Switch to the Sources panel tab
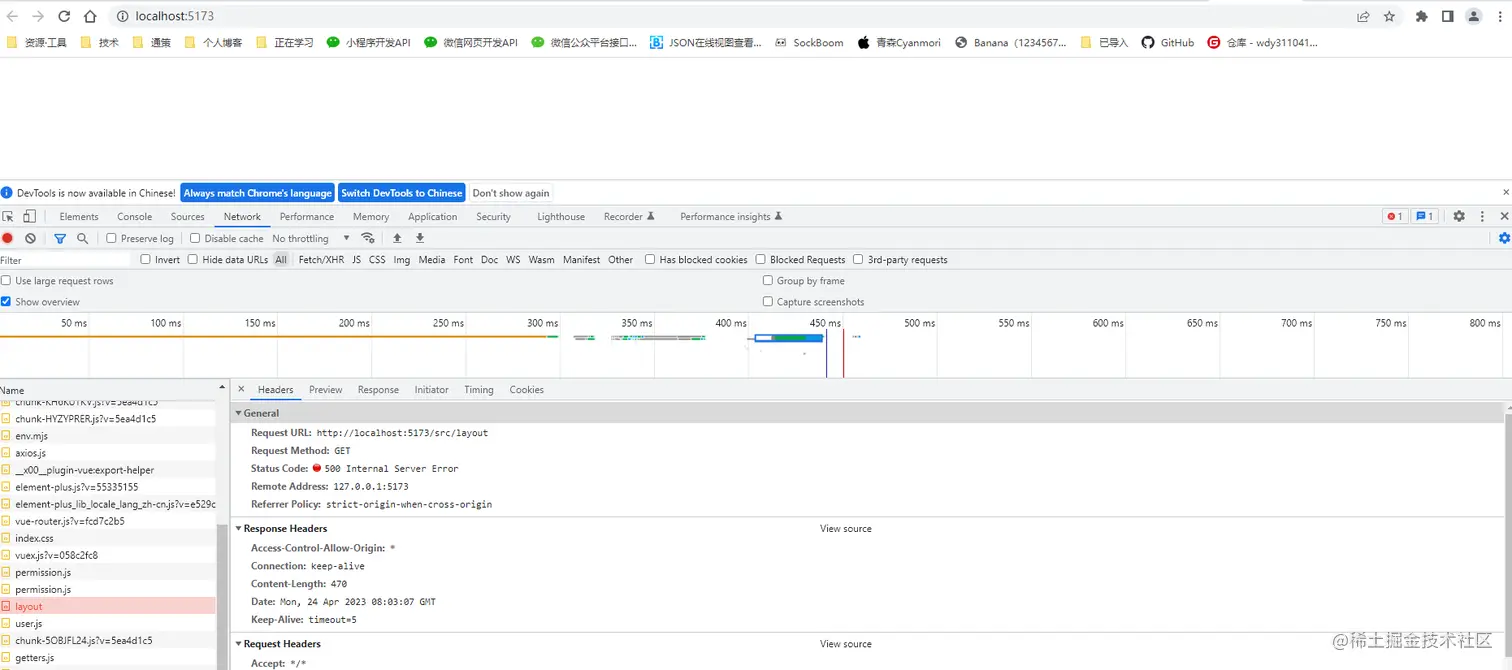 (188, 216)
